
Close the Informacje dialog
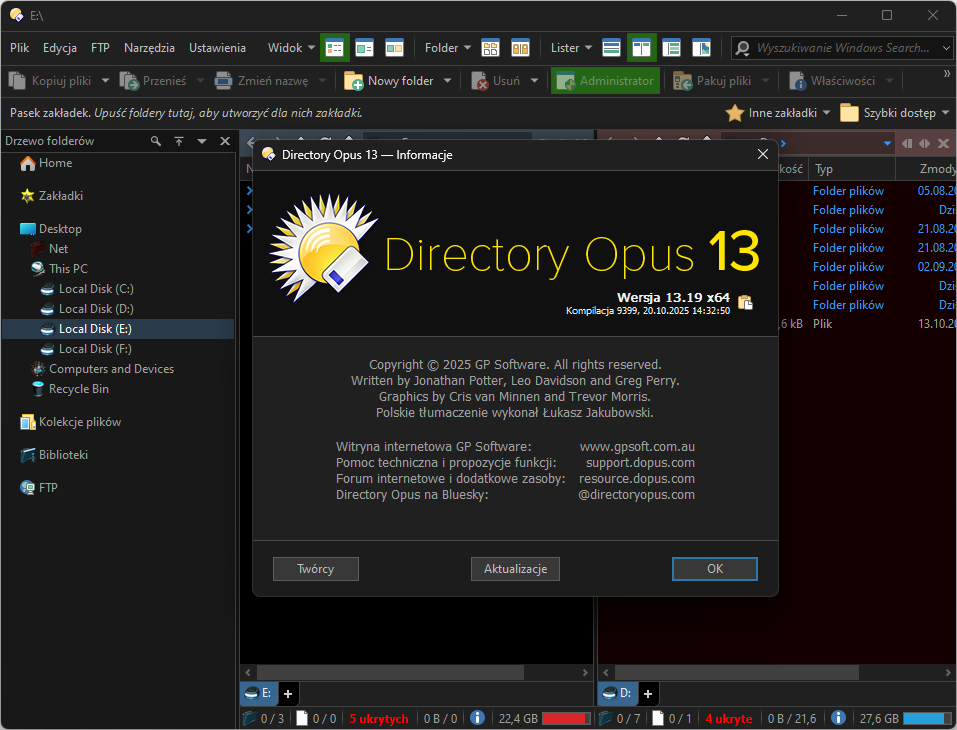[x=762, y=154]
